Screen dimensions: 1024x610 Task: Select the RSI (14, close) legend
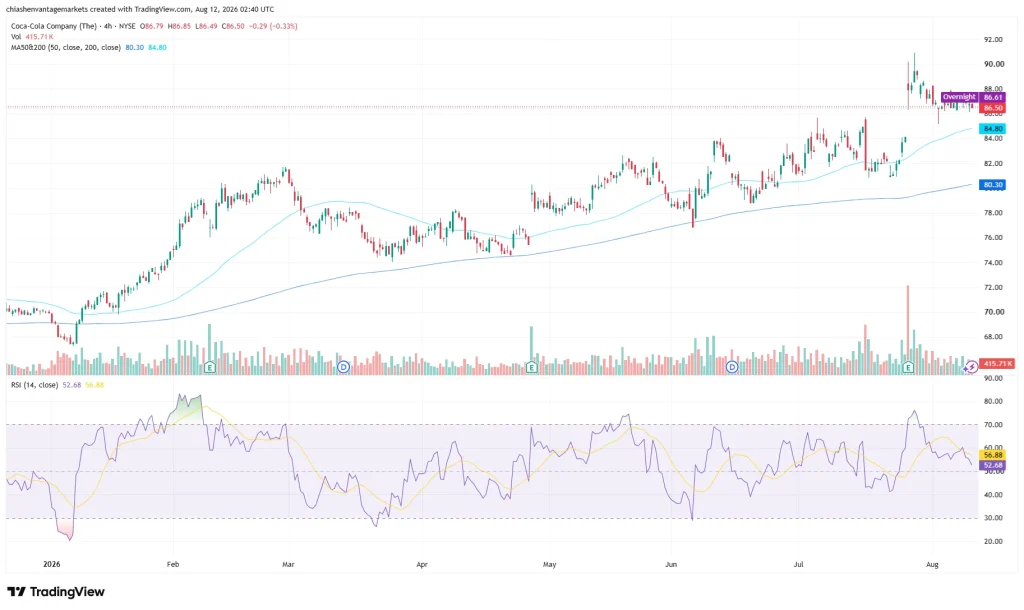[x=34, y=385]
